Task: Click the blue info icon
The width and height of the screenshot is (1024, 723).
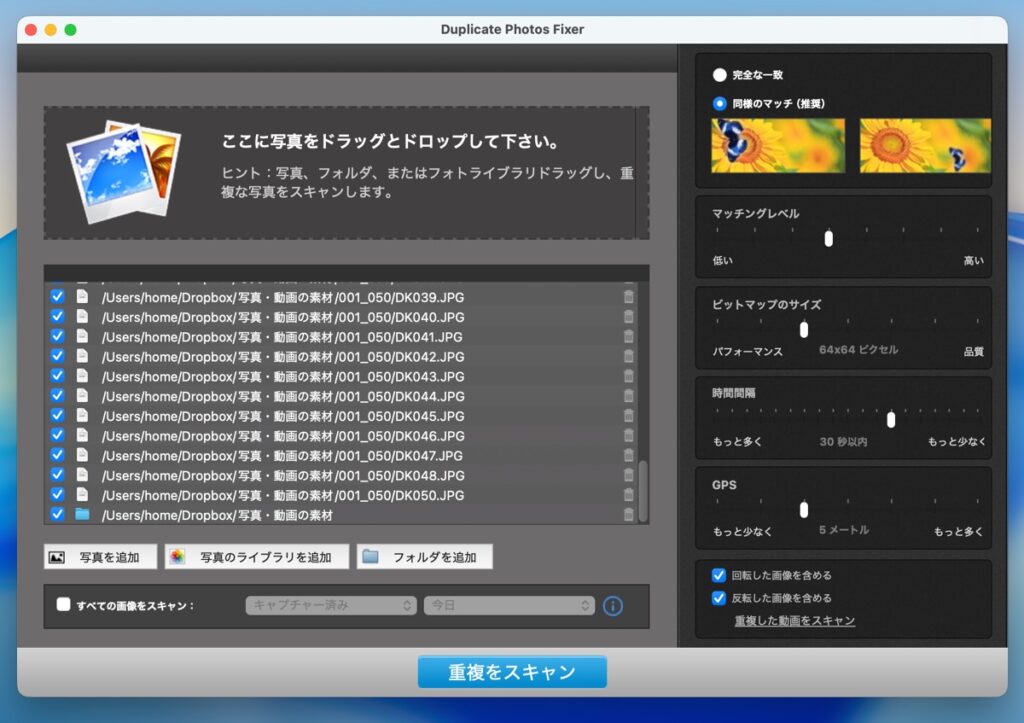Action: click(613, 606)
